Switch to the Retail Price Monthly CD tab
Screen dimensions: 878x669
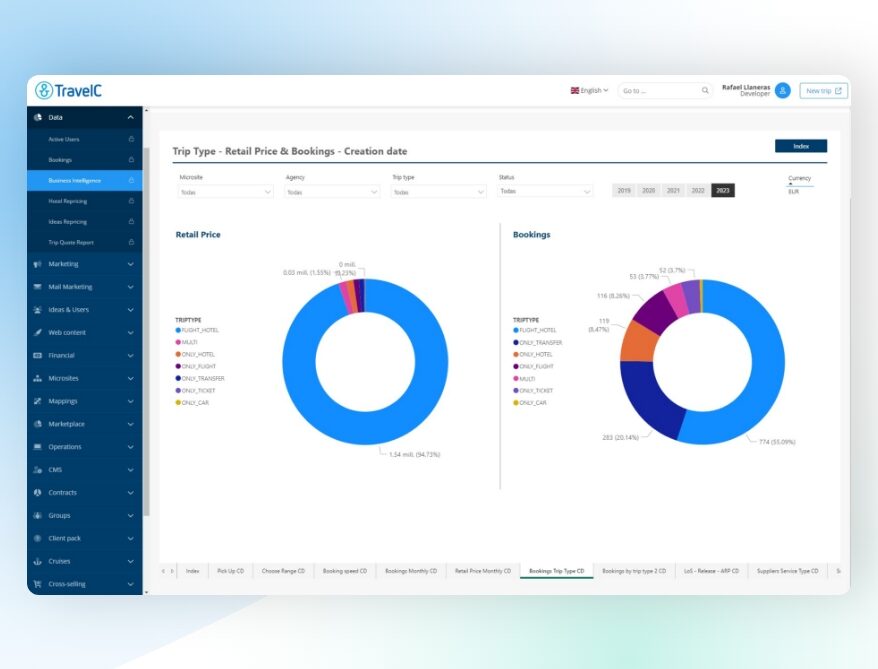tap(483, 571)
